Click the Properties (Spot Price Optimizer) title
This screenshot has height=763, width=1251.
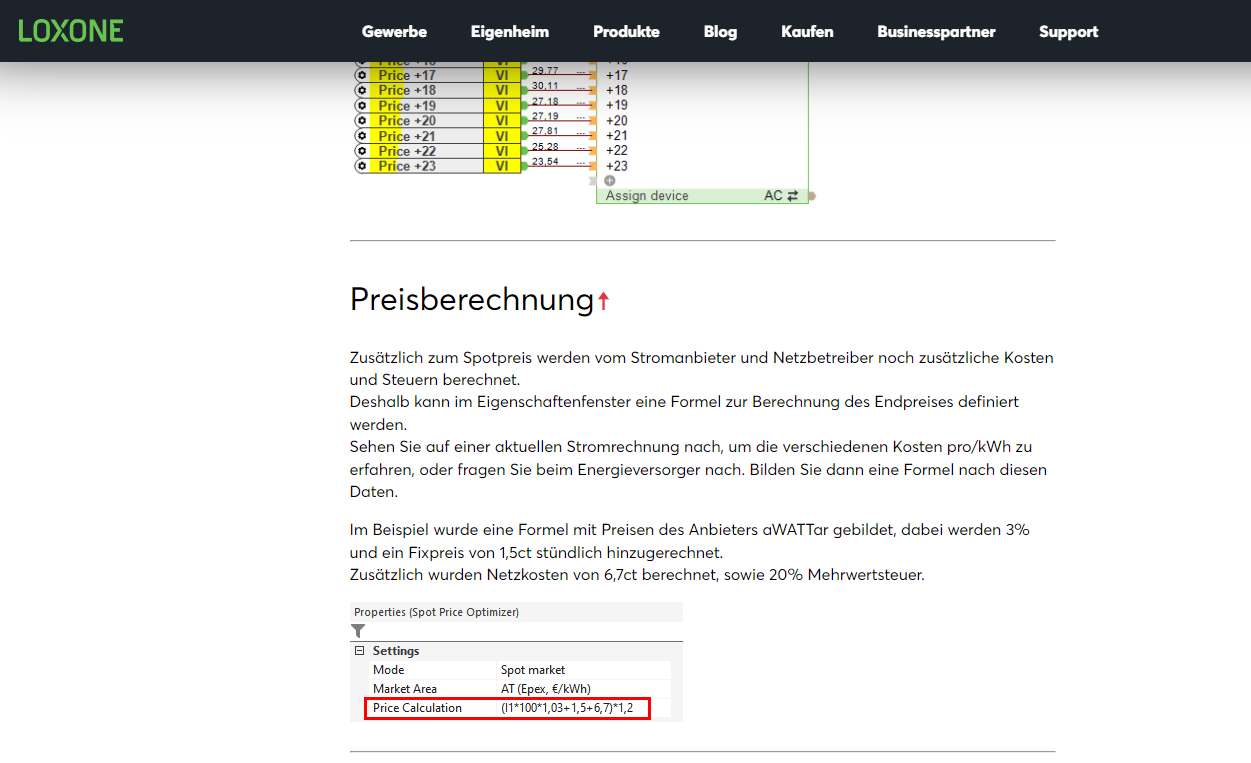tap(436, 612)
